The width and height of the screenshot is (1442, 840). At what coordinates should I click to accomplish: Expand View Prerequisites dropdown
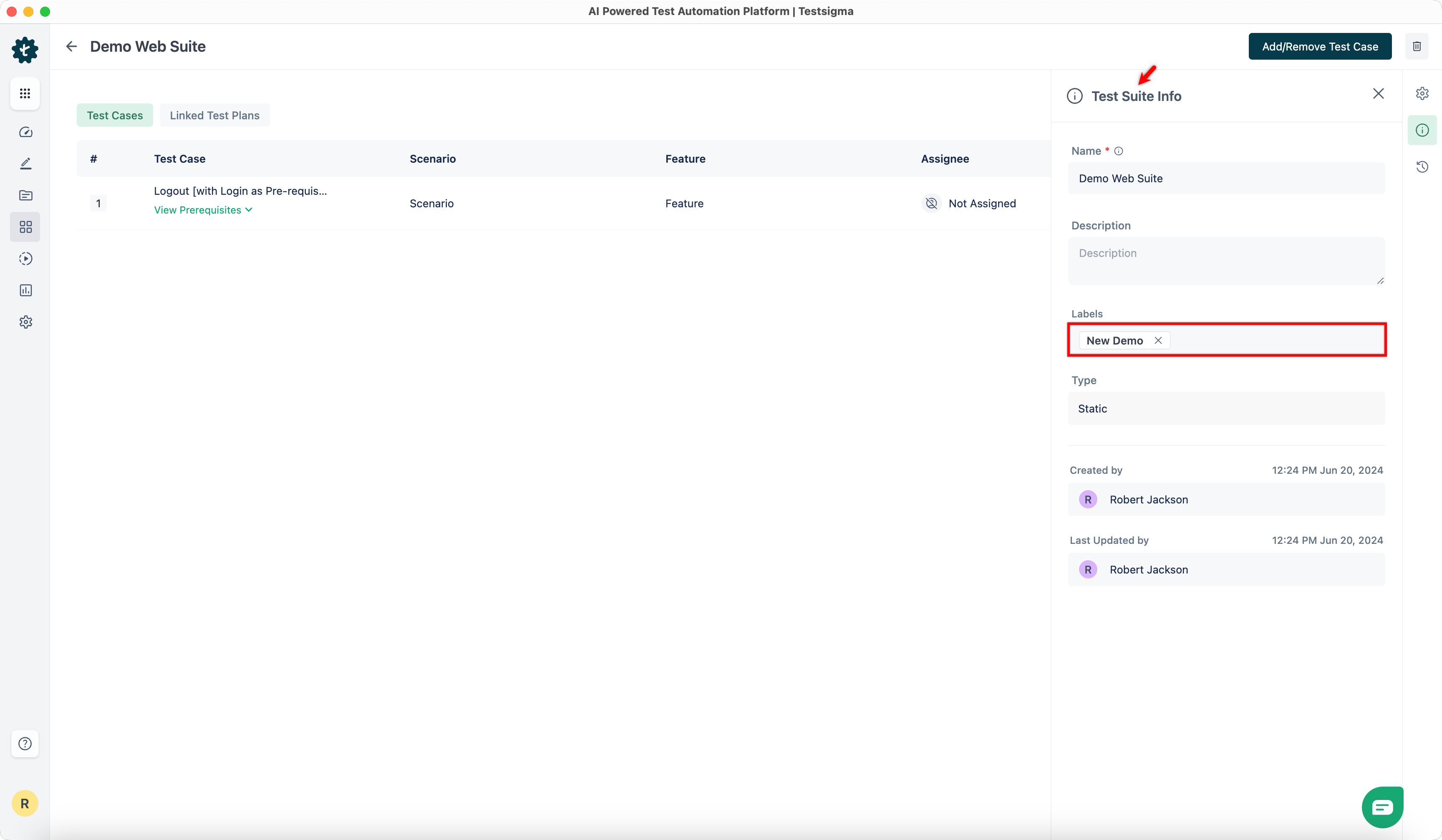point(203,210)
